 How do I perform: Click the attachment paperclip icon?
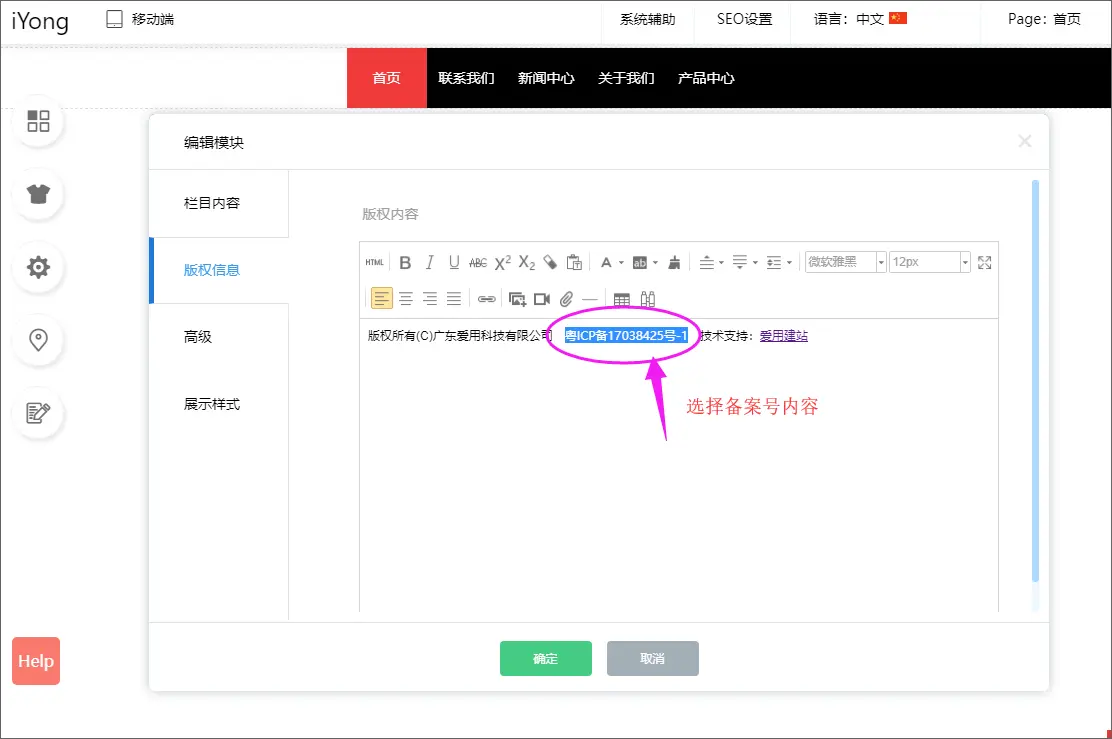(x=566, y=298)
